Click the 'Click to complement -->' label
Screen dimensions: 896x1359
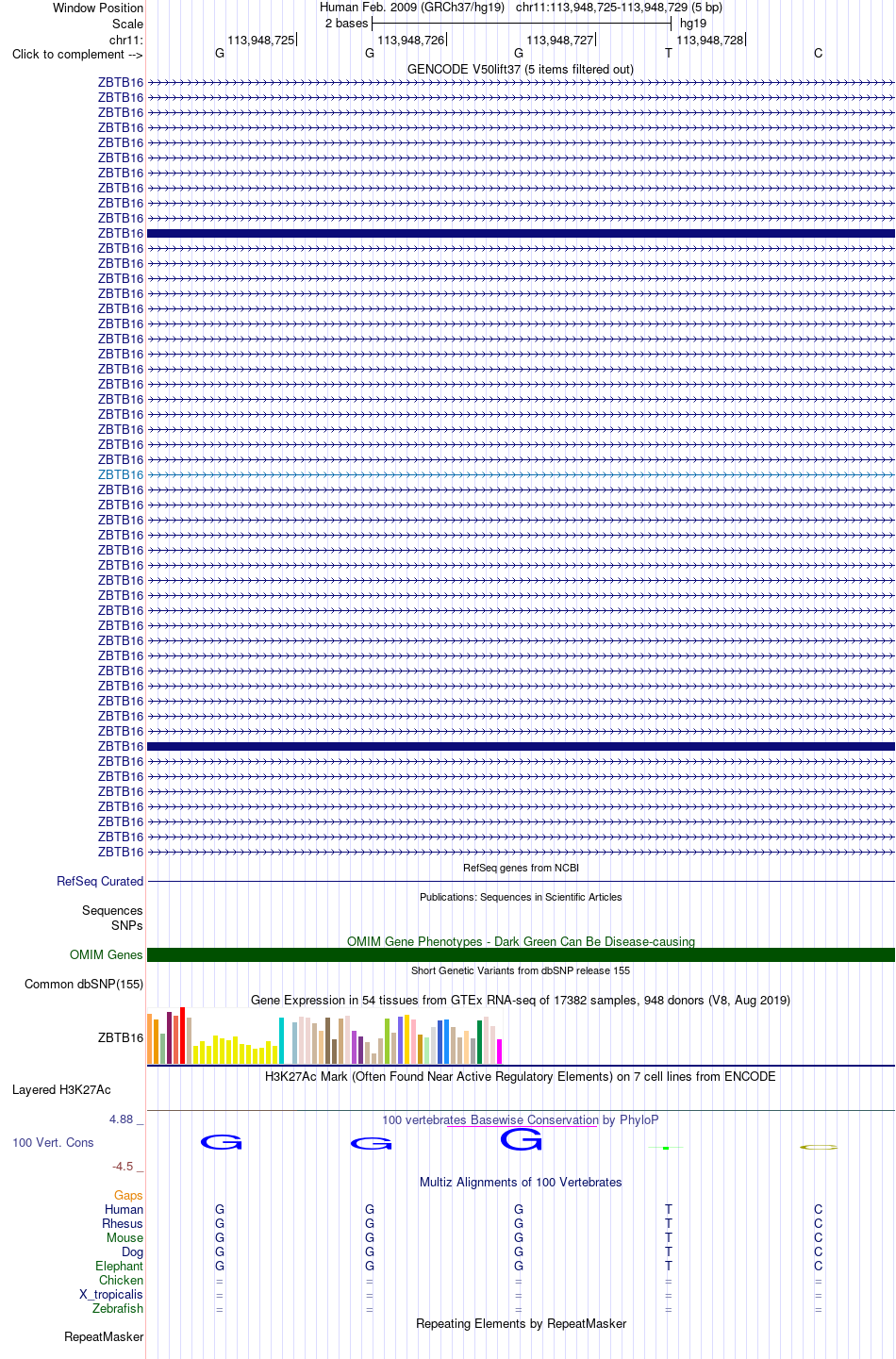pyautogui.click(x=77, y=54)
